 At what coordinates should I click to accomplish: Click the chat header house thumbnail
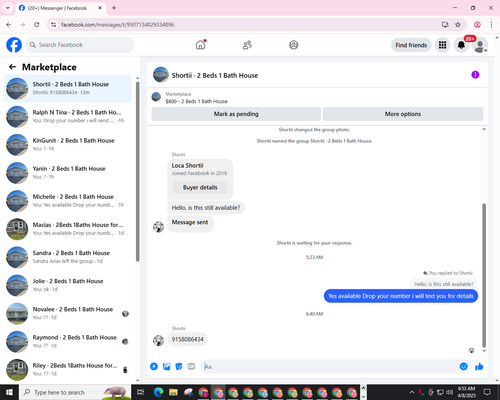pos(161,75)
